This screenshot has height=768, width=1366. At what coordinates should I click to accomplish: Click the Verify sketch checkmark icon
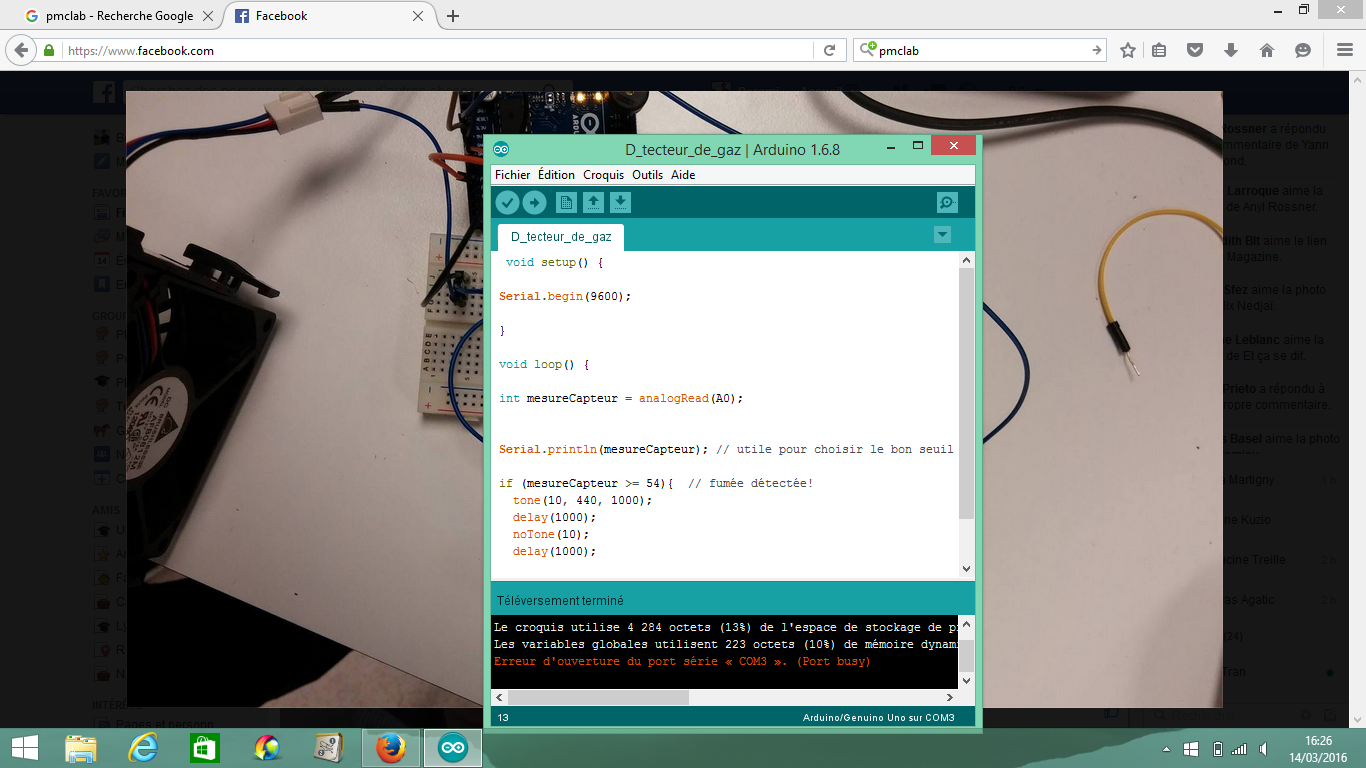[x=508, y=203]
